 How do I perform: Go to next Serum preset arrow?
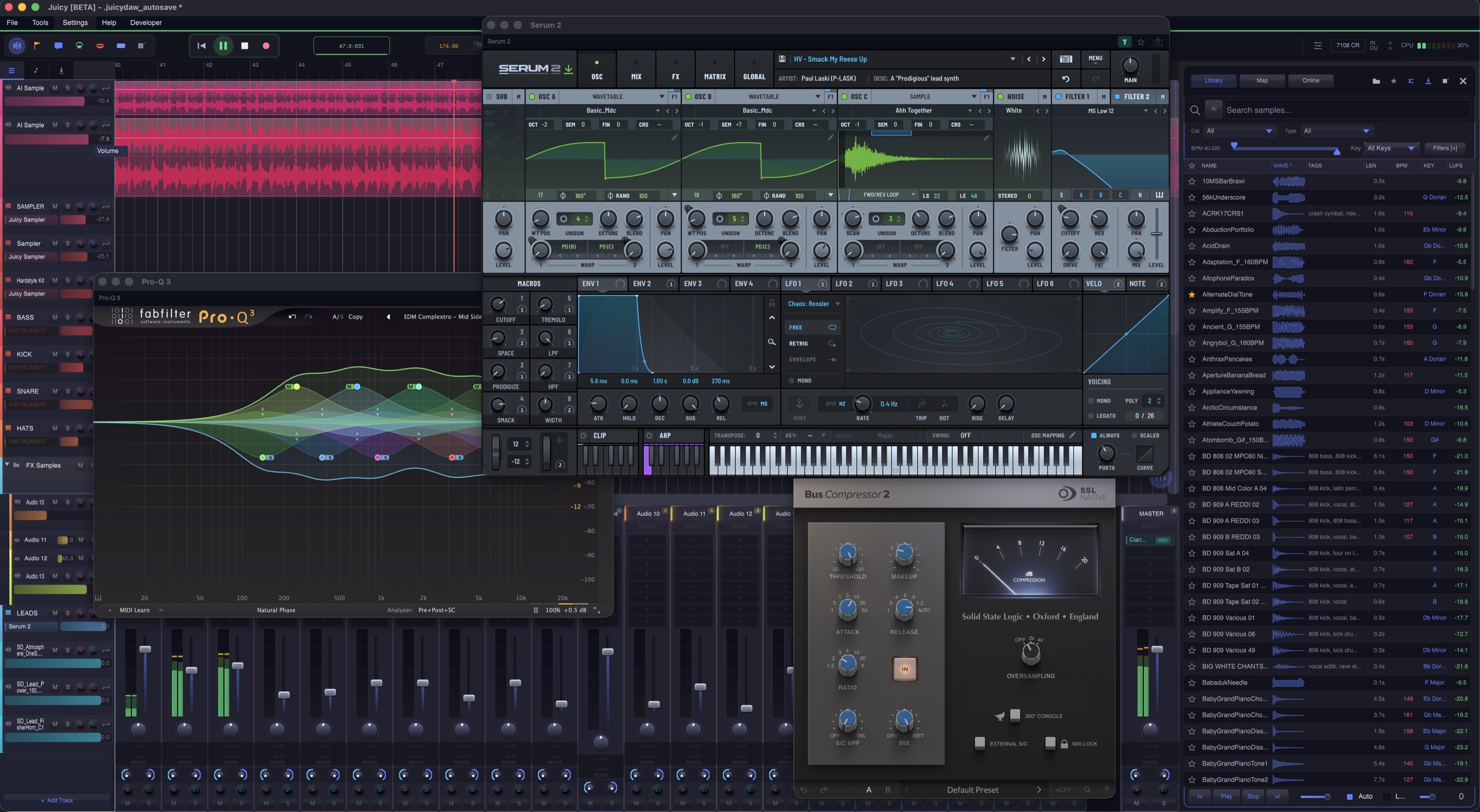click(1044, 59)
